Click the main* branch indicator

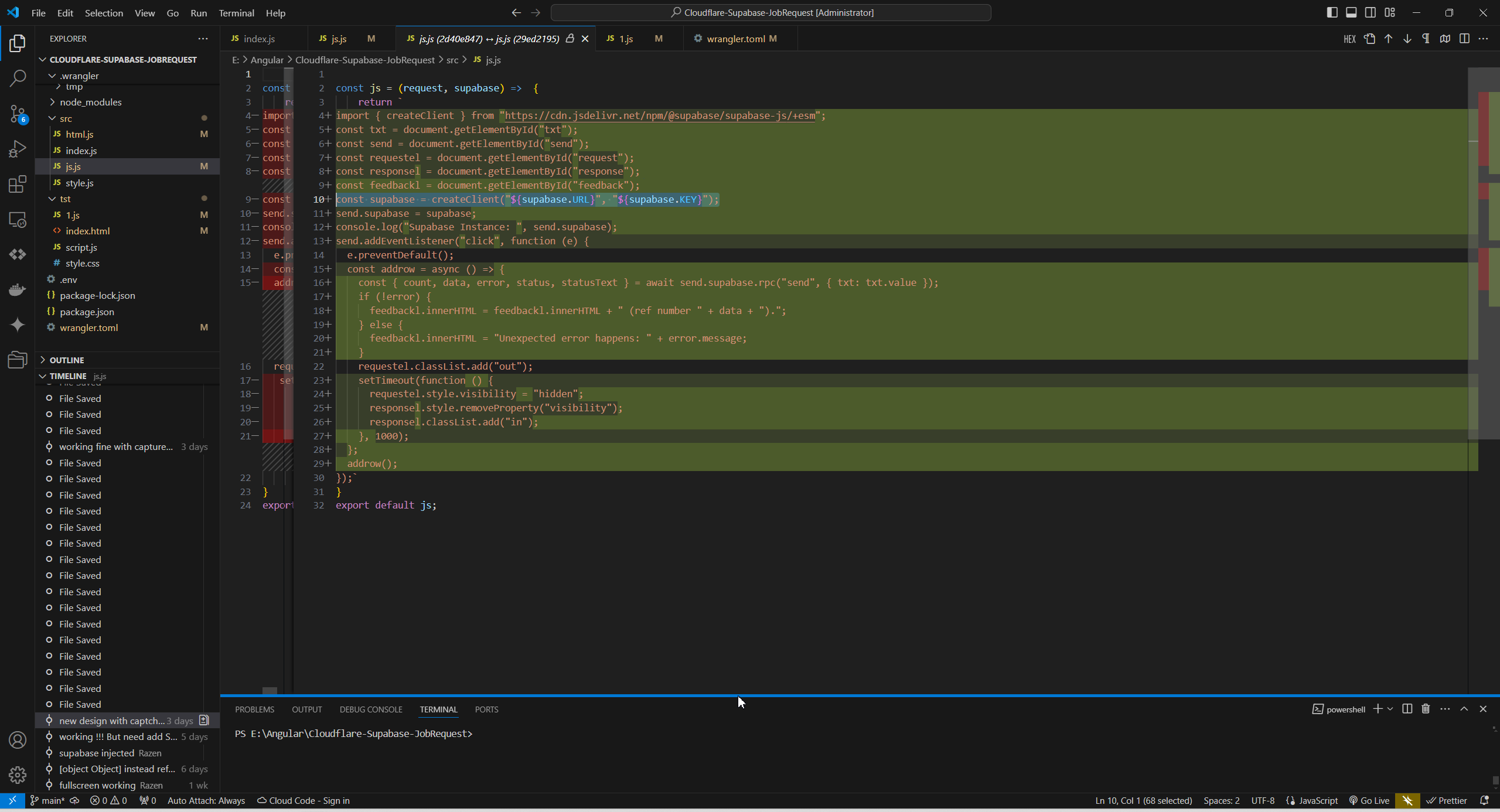pos(48,800)
